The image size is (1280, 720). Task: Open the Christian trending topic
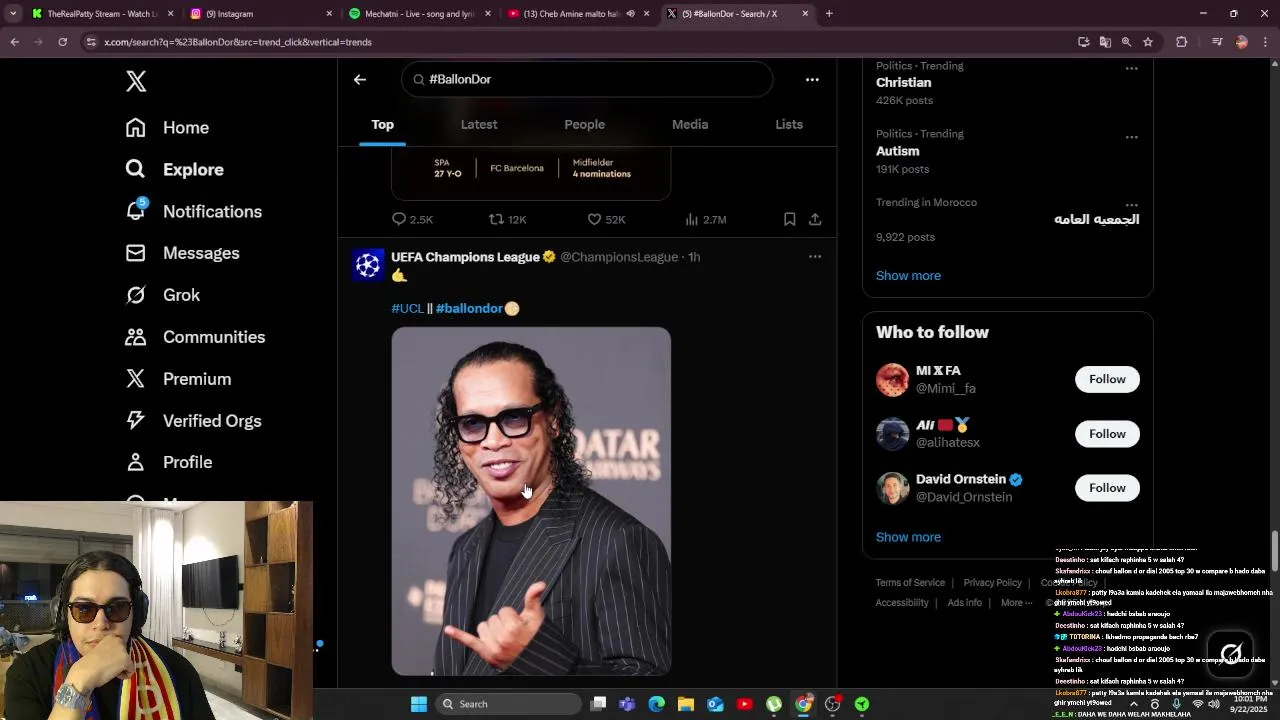[903, 83]
